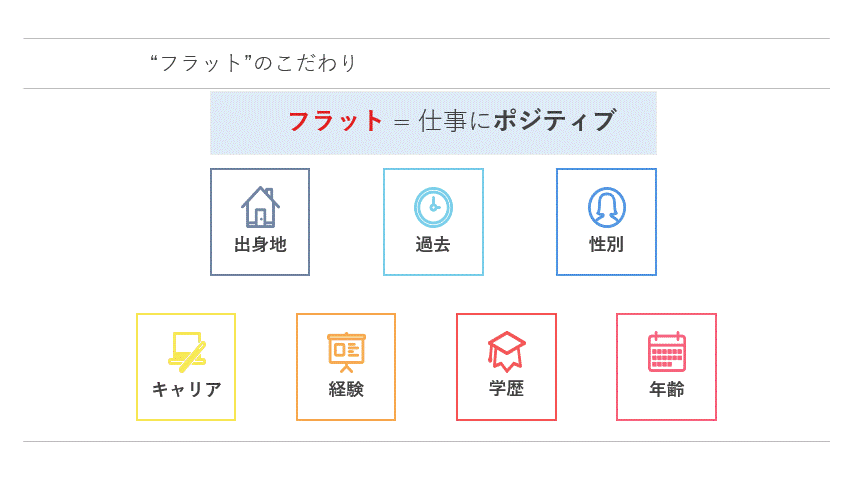Screen dimensions: 853x480
Task: Click the 年齢 label text
Action: click(666, 389)
